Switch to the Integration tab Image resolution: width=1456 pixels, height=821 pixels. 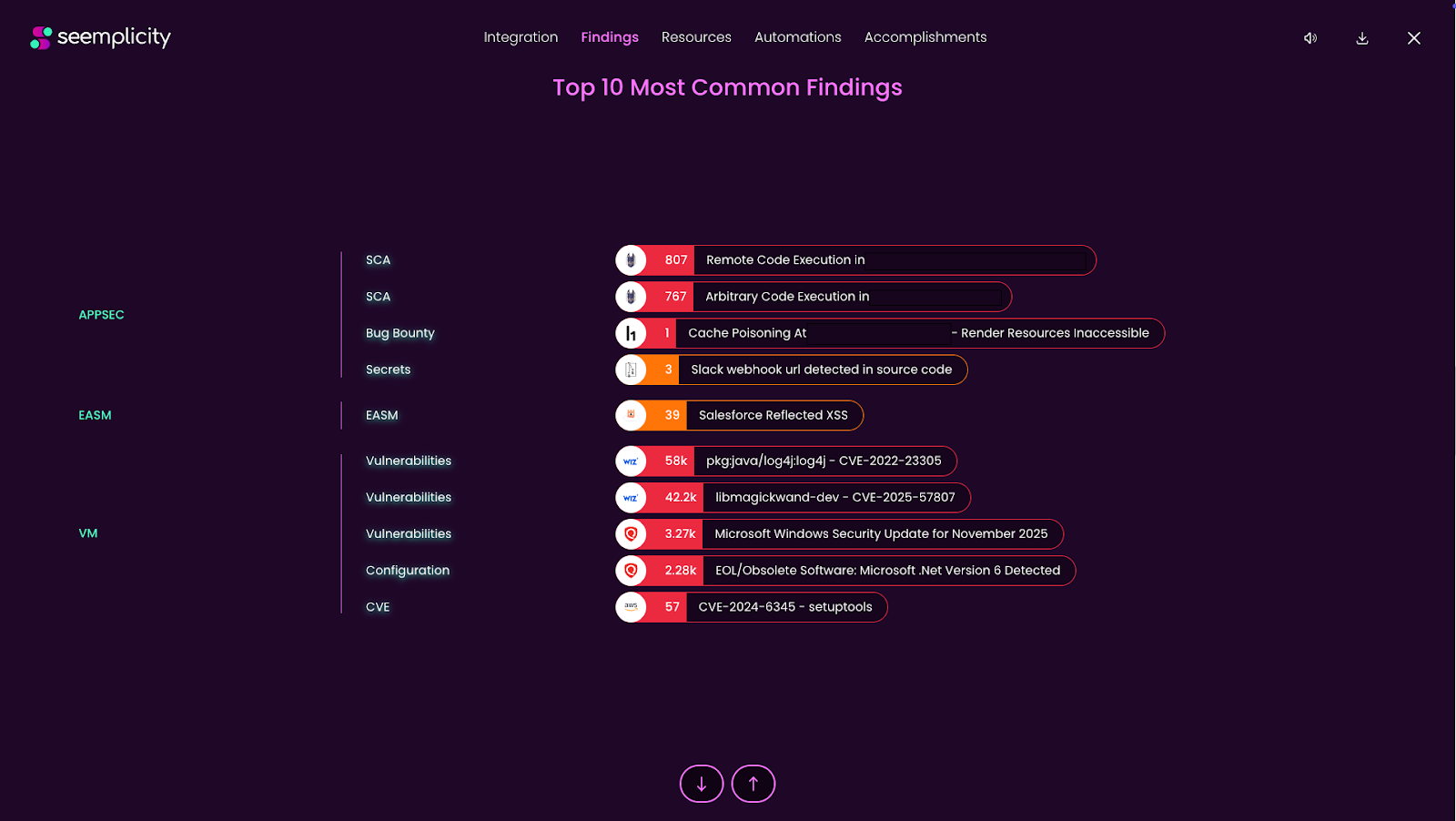tap(521, 37)
